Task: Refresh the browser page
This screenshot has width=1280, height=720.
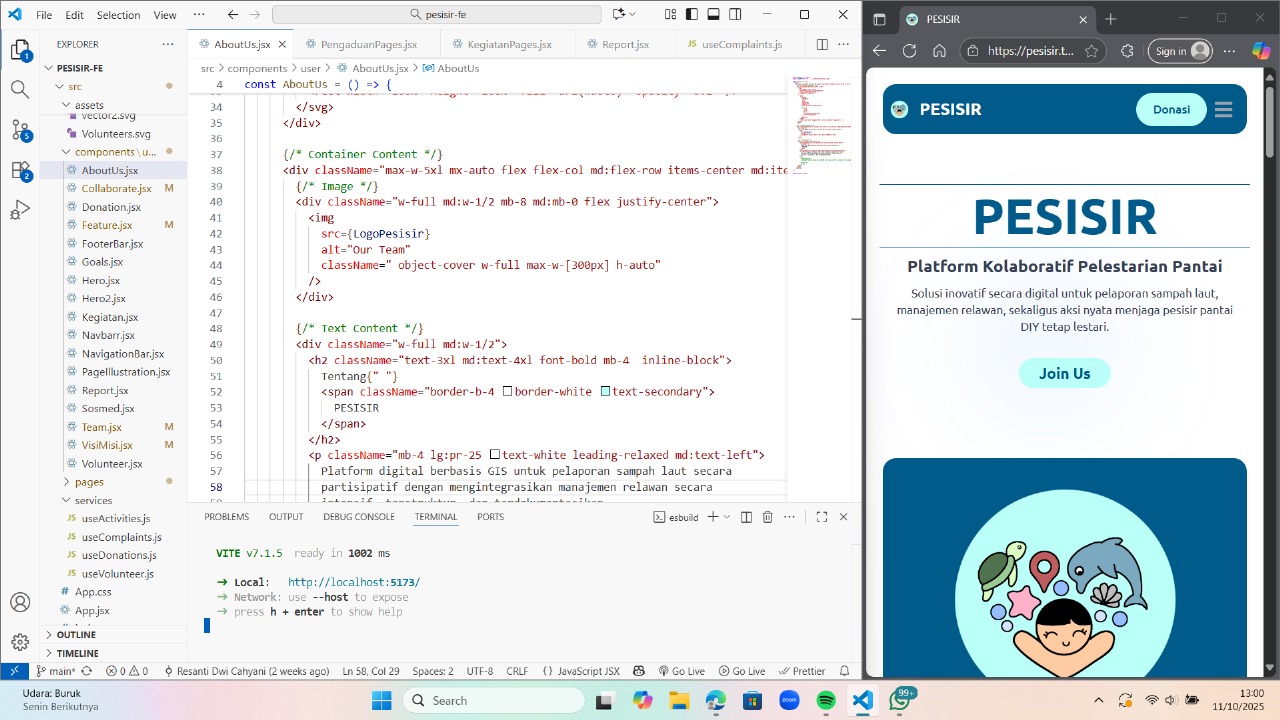Action: [909, 51]
